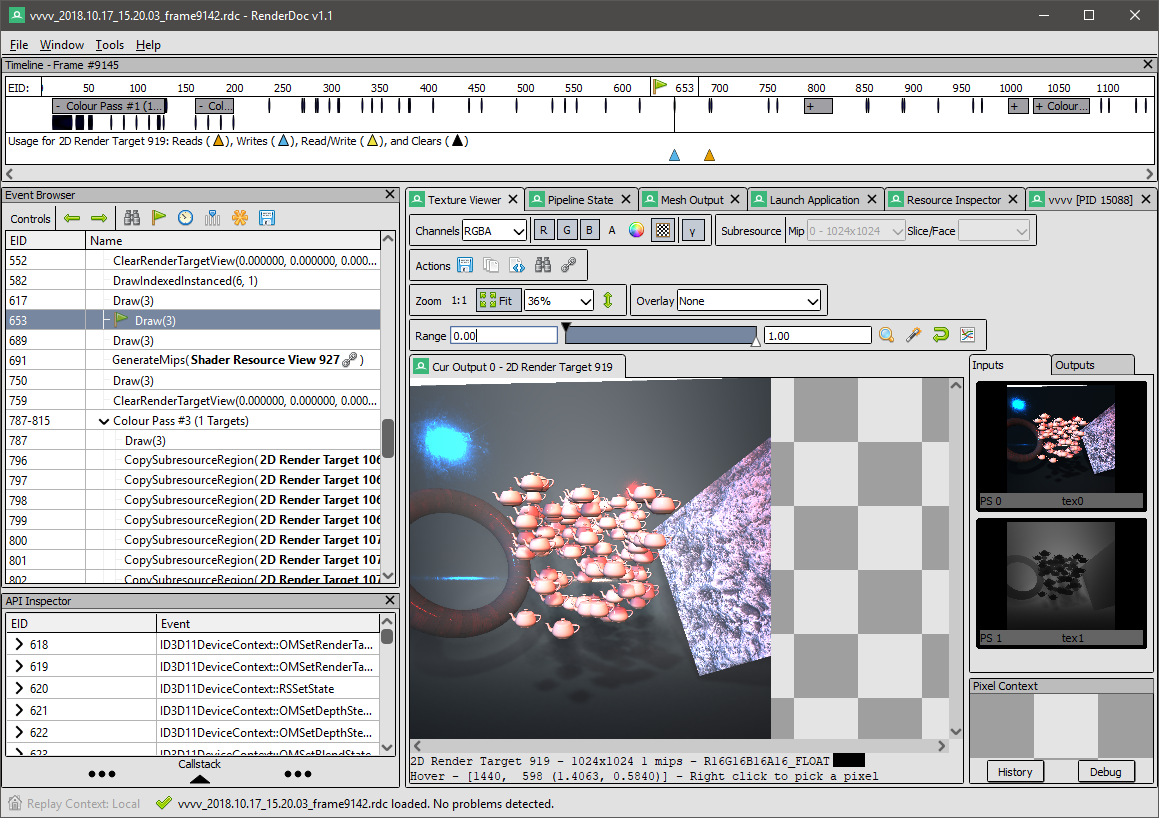Toggle bookmark with the orange asterisk icon
The width and height of the screenshot is (1159, 818).
(x=239, y=218)
